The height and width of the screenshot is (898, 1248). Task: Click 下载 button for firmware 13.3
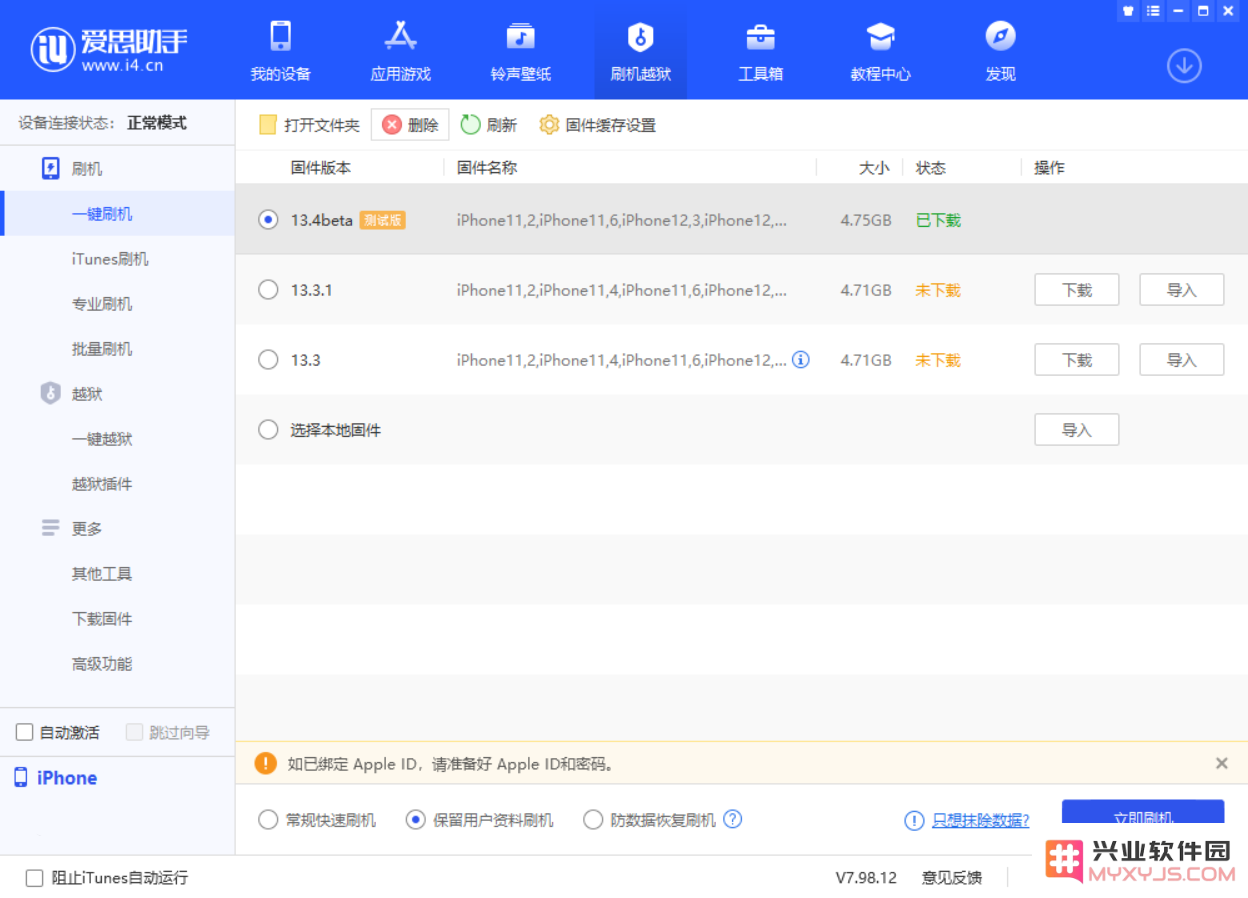coord(1076,360)
